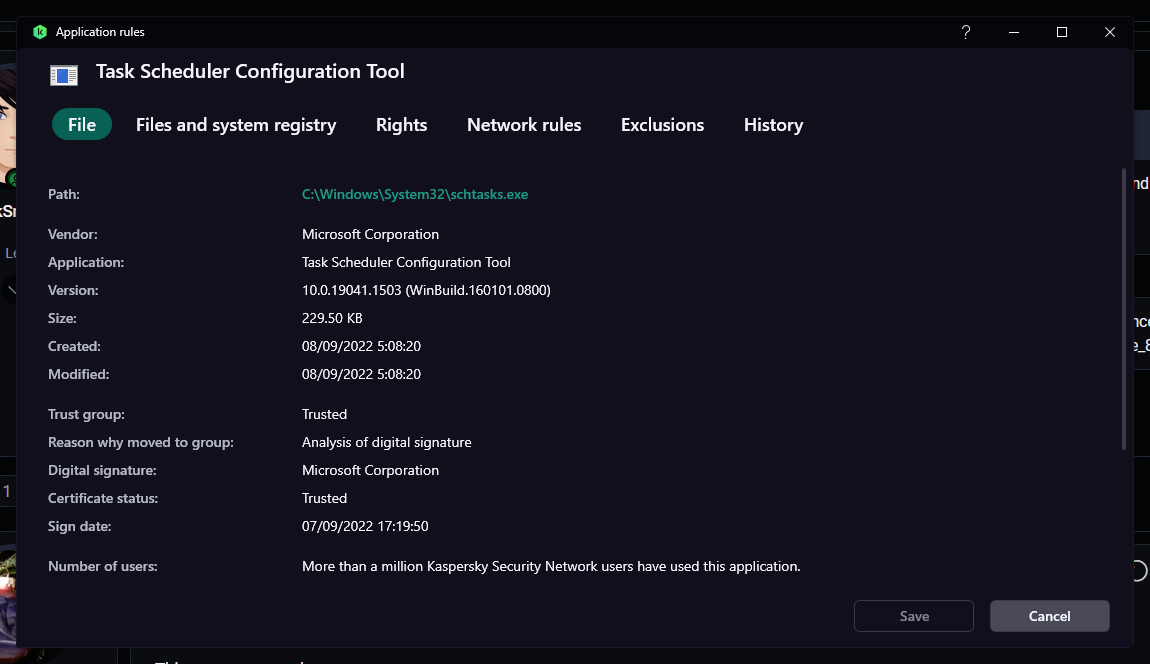Click the vertical scrollbar in the dialog

pos(1124,310)
